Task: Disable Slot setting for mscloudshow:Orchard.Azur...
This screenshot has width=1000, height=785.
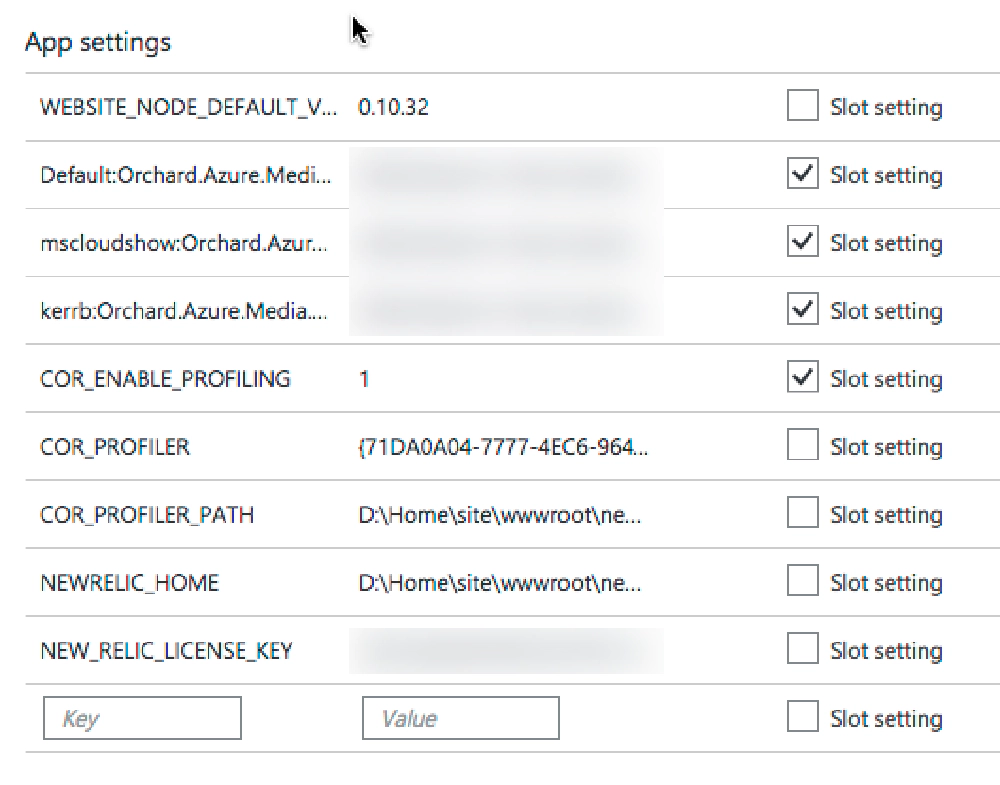Action: 803,242
